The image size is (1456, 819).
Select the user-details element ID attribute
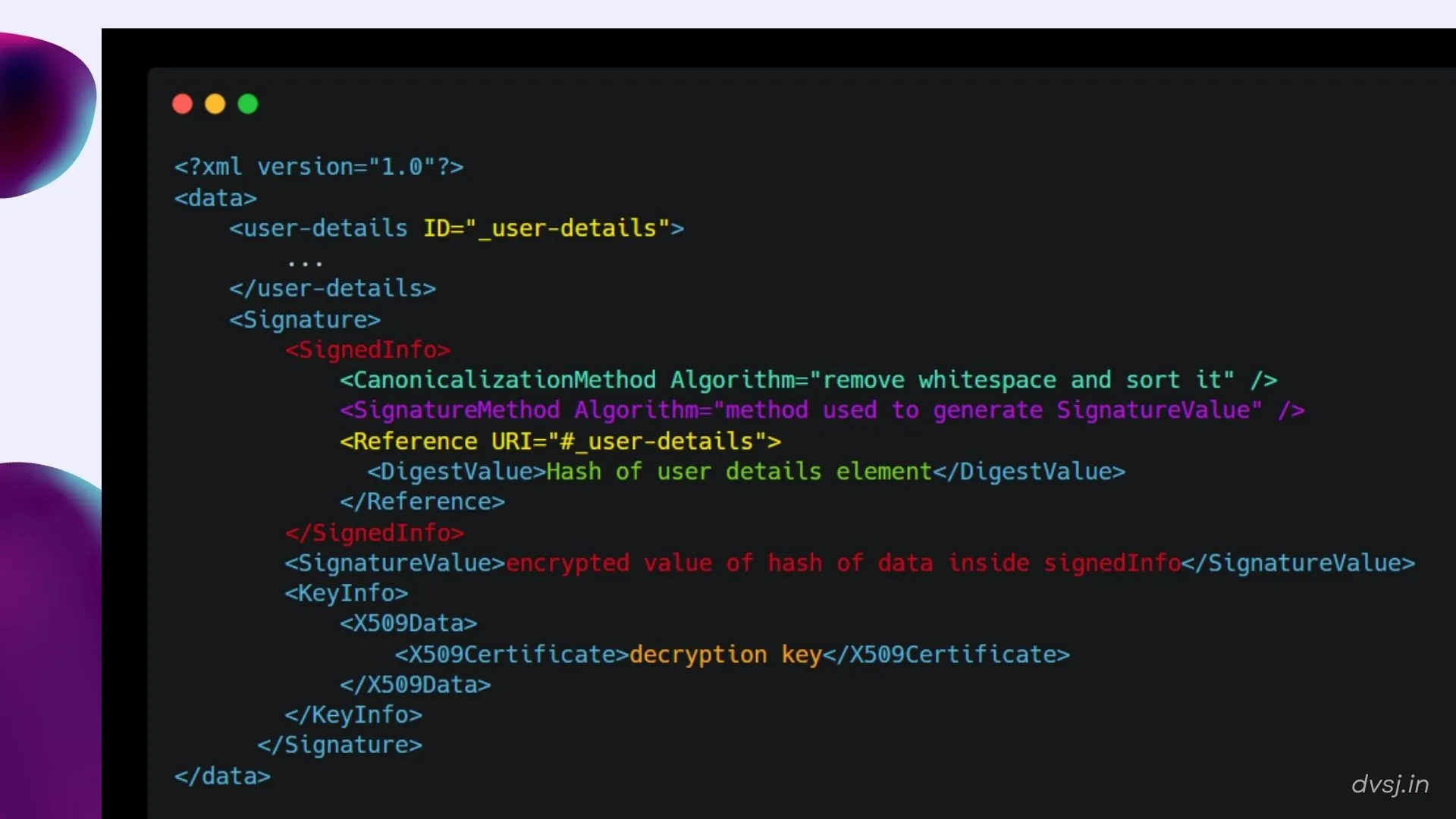pyautogui.click(x=554, y=228)
